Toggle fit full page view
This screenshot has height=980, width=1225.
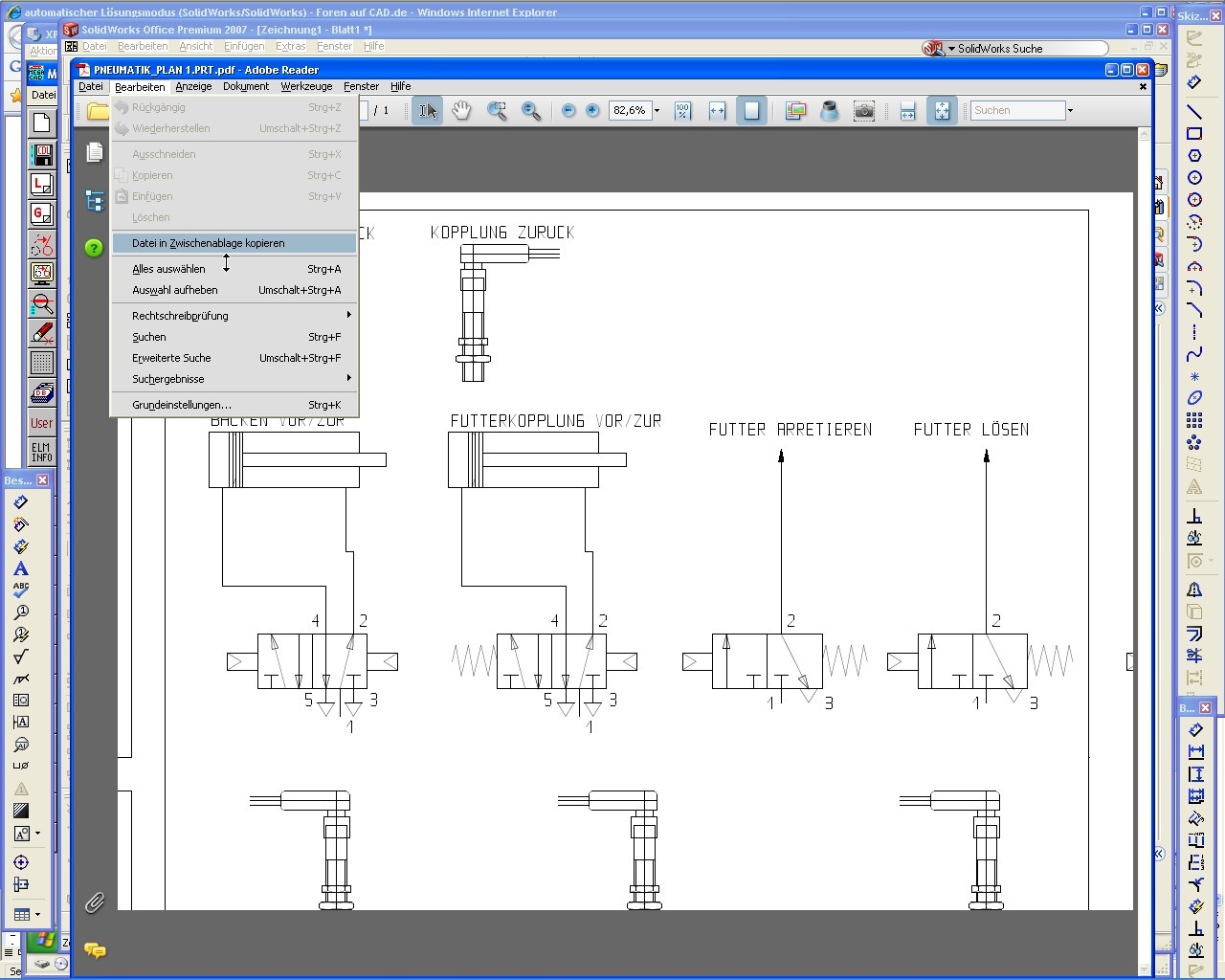tap(751, 111)
